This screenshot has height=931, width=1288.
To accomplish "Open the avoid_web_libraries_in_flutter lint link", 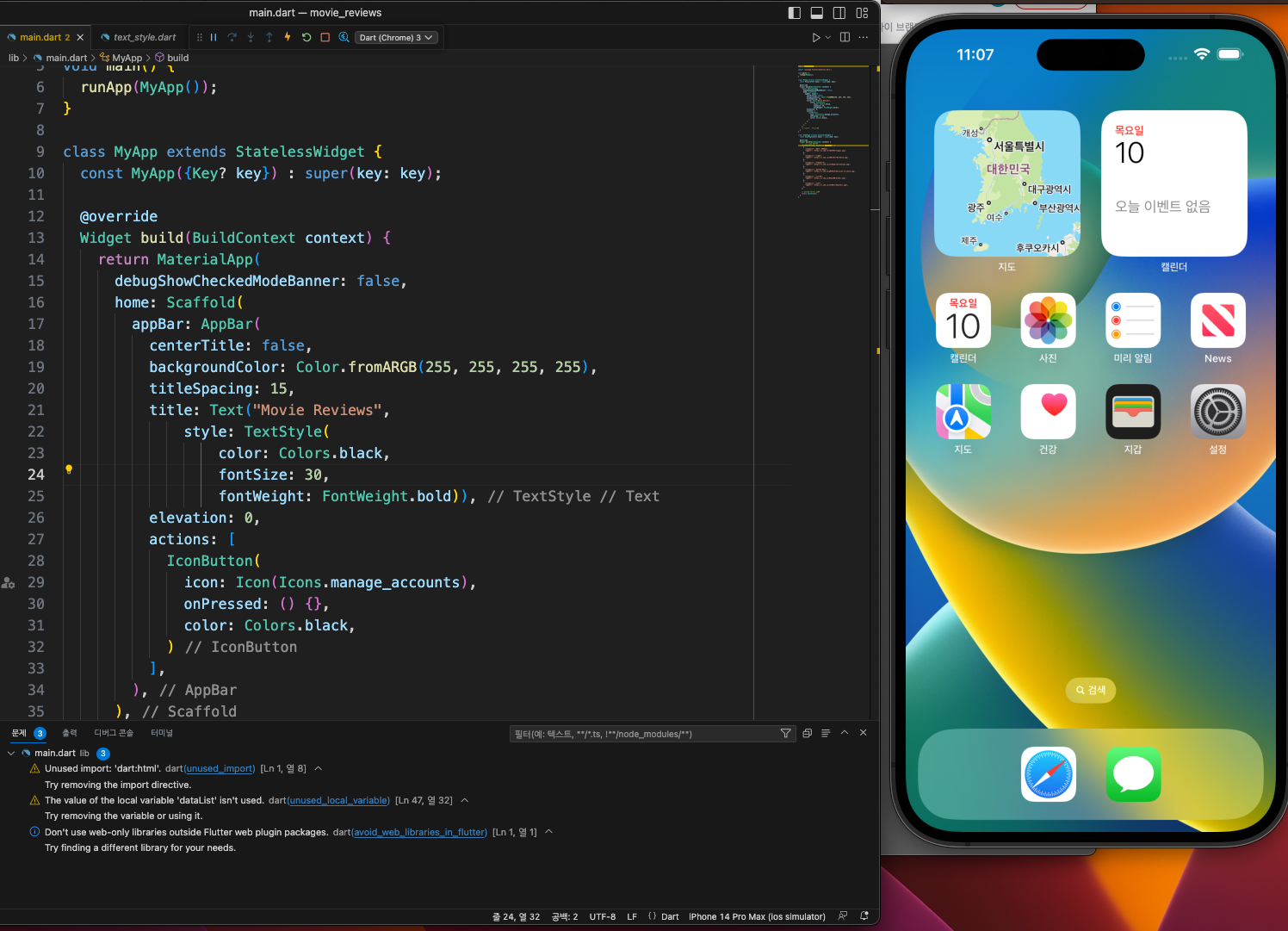I will pos(419,832).
